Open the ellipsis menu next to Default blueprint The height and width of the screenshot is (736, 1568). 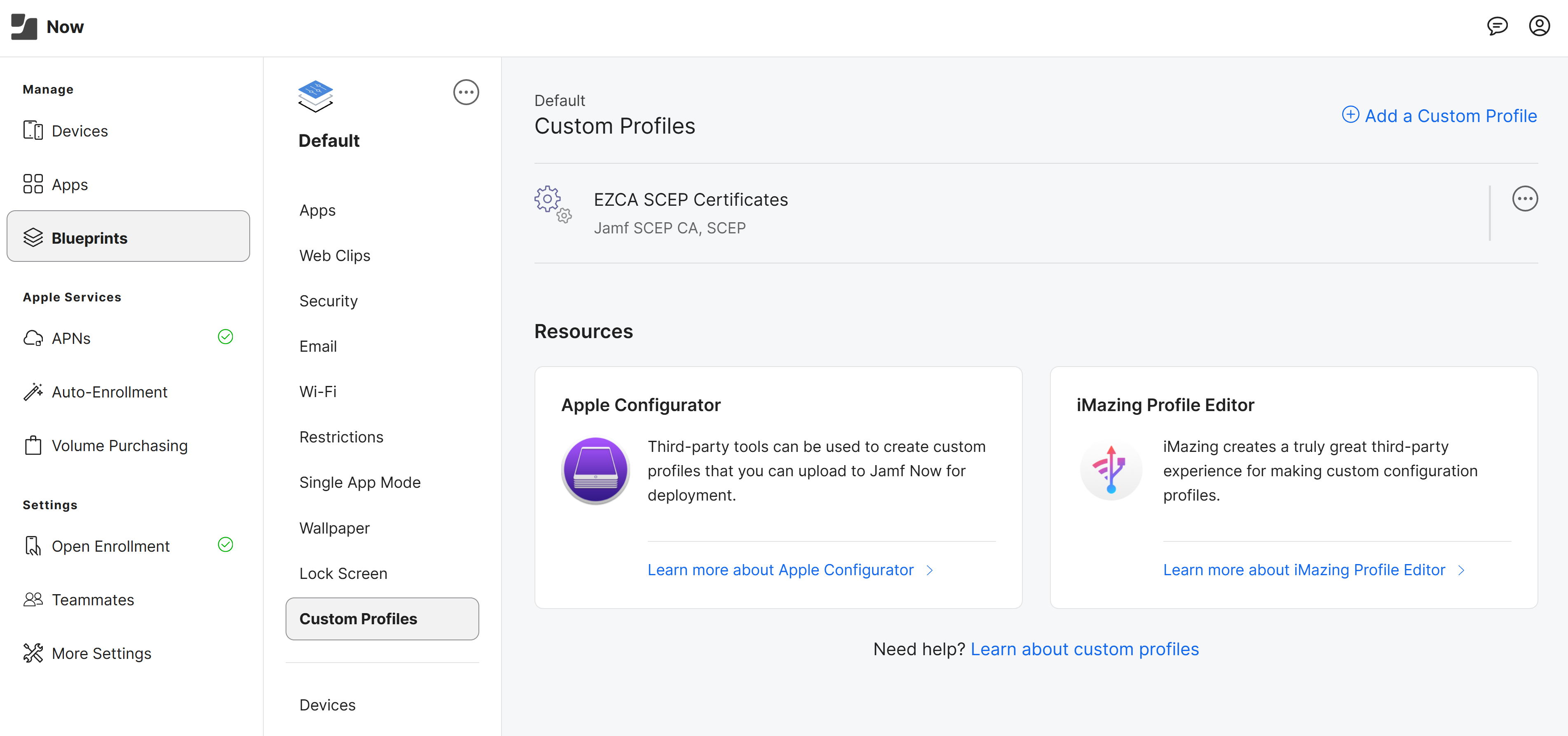pyautogui.click(x=466, y=92)
